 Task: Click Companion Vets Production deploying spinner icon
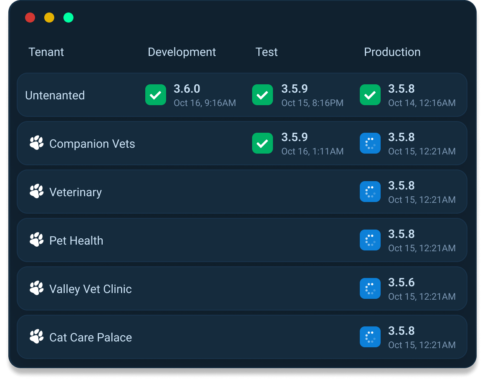(x=370, y=143)
